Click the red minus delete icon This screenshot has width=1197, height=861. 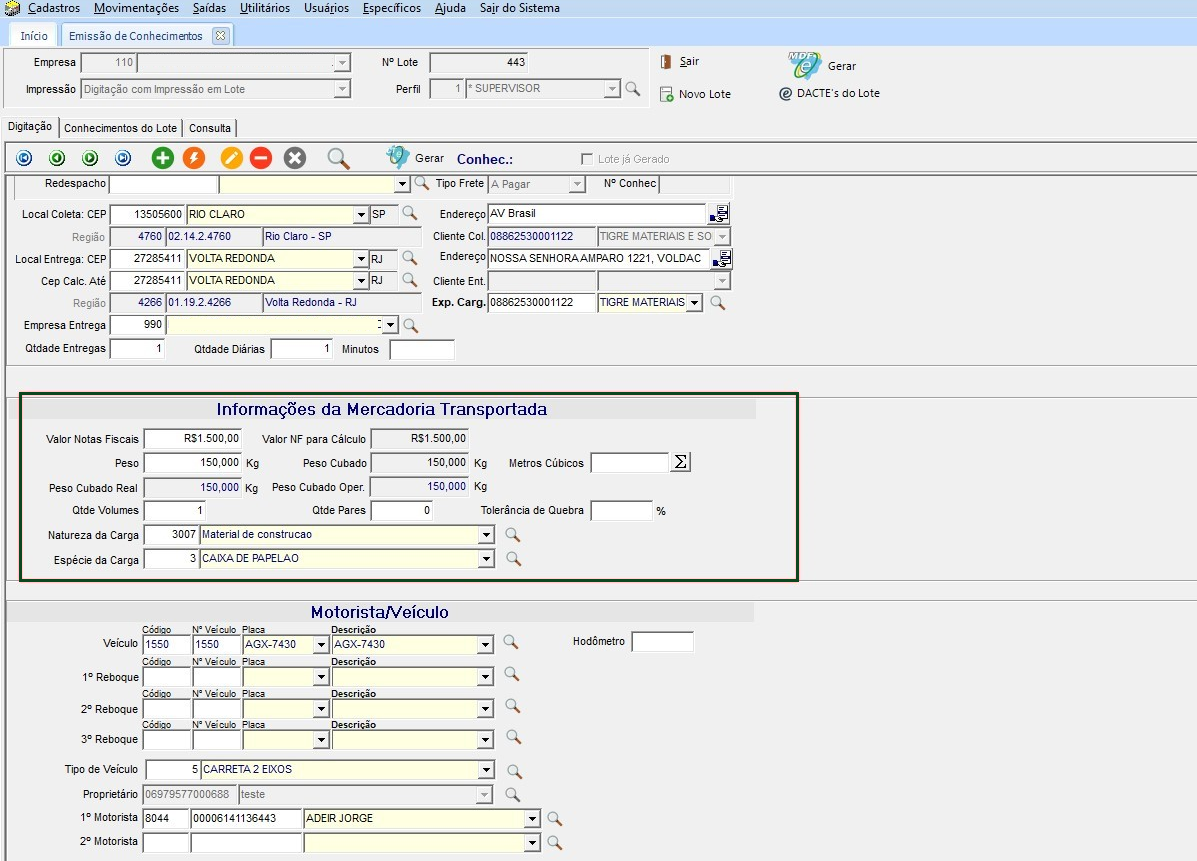click(x=260, y=158)
